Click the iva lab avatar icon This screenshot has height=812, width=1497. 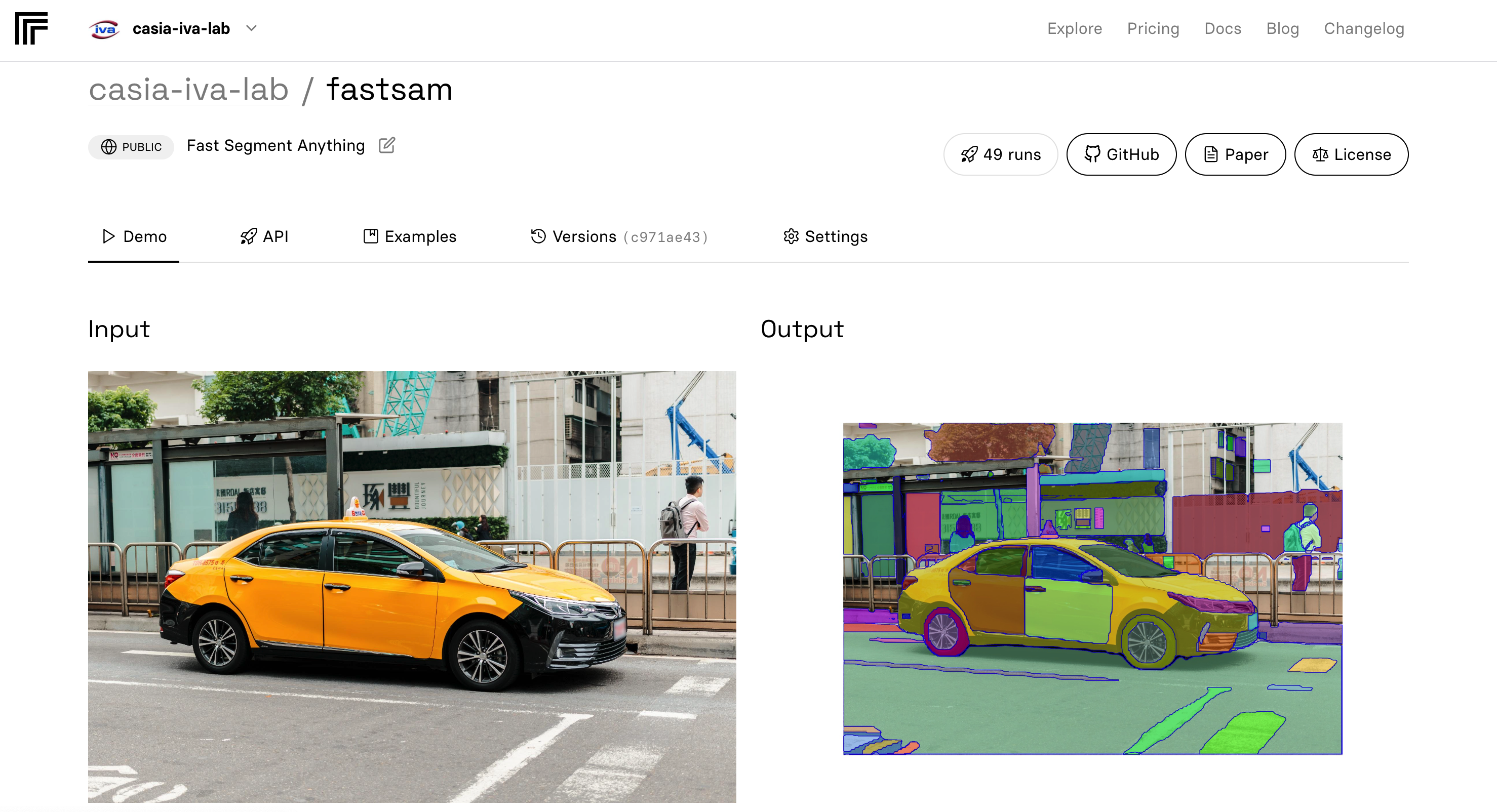point(104,29)
